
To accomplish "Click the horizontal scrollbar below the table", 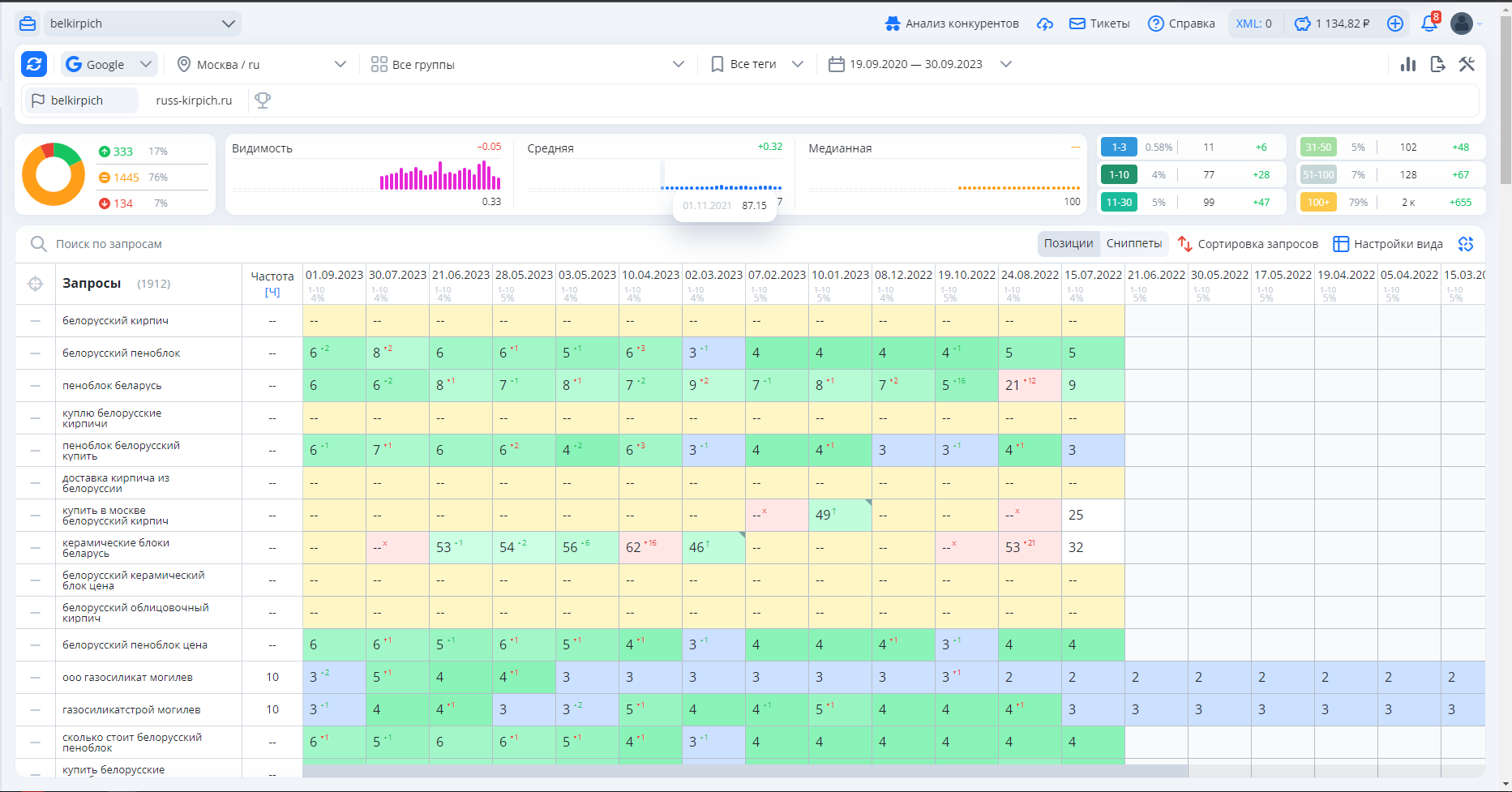I will 744,771.
